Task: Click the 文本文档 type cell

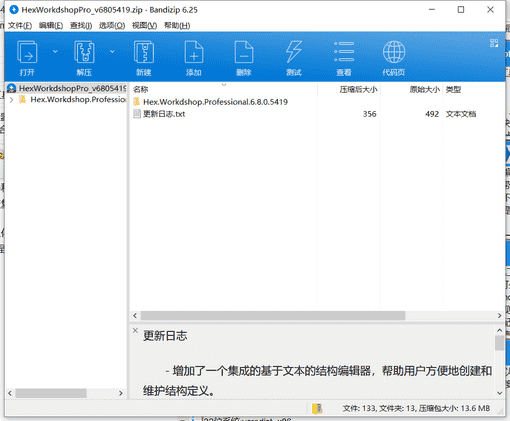Action: coord(461,114)
